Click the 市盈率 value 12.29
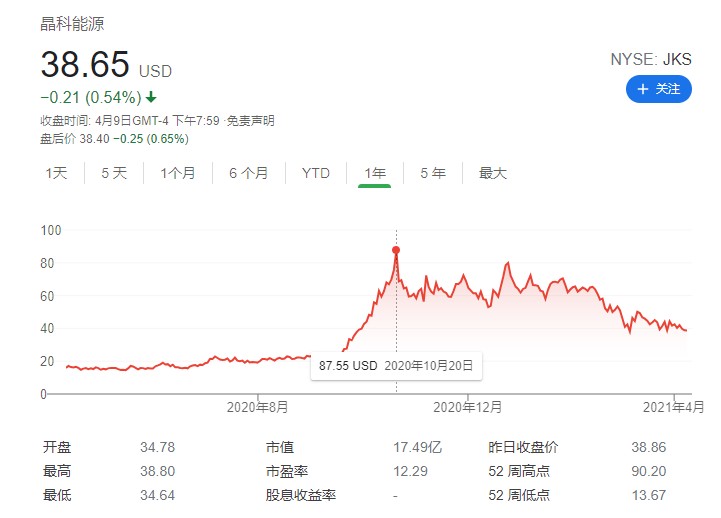721x518 pixels. pos(410,471)
